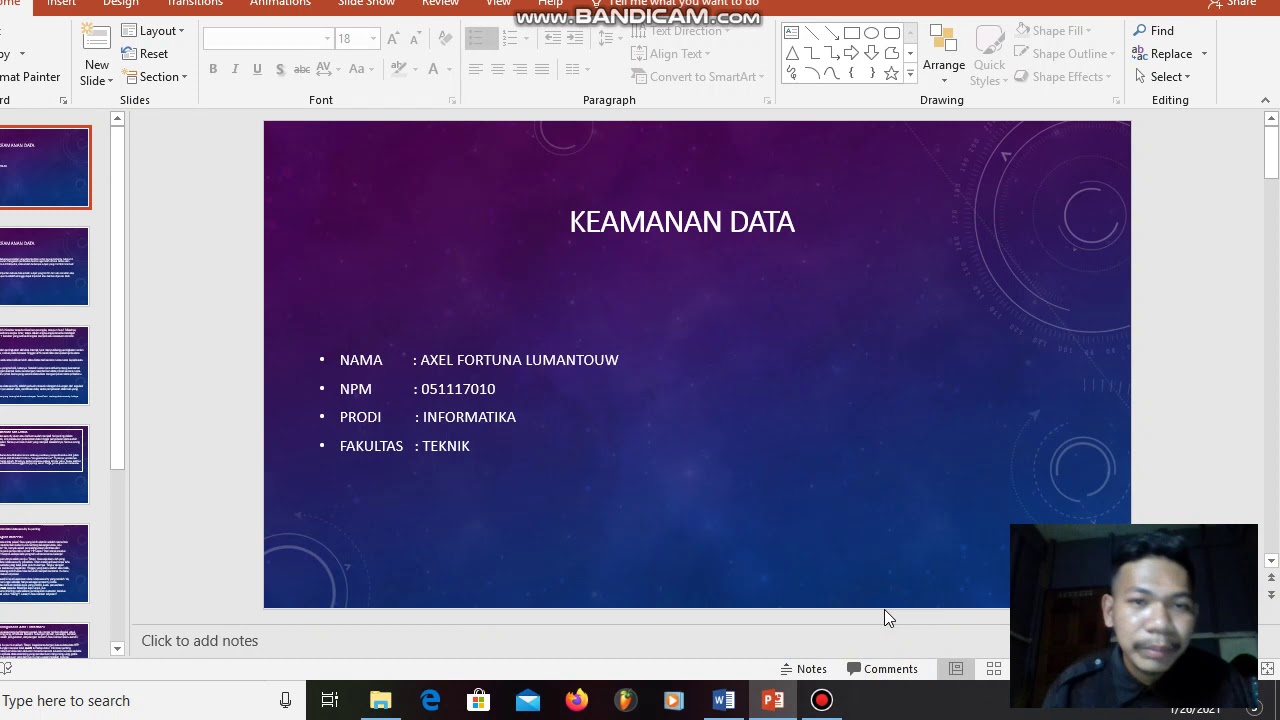Toggle Strikethrough formatting

(x=301, y=69)
